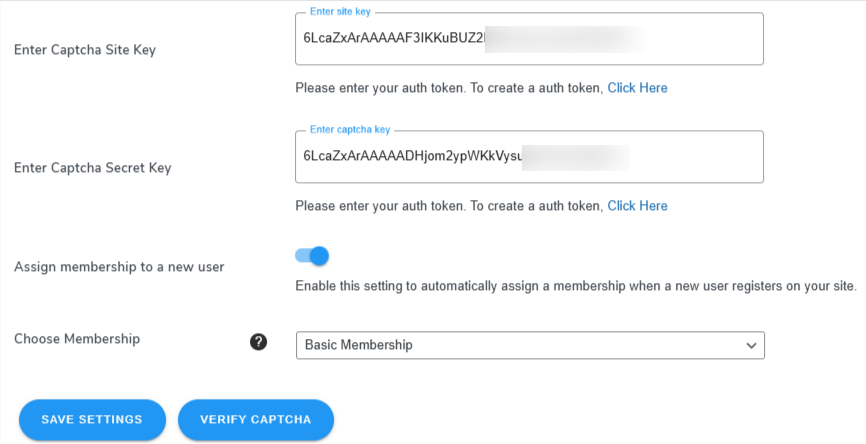Click the "Enter Captcha Site Key" row label
866x444 pixels.
[x=85, y=50]
